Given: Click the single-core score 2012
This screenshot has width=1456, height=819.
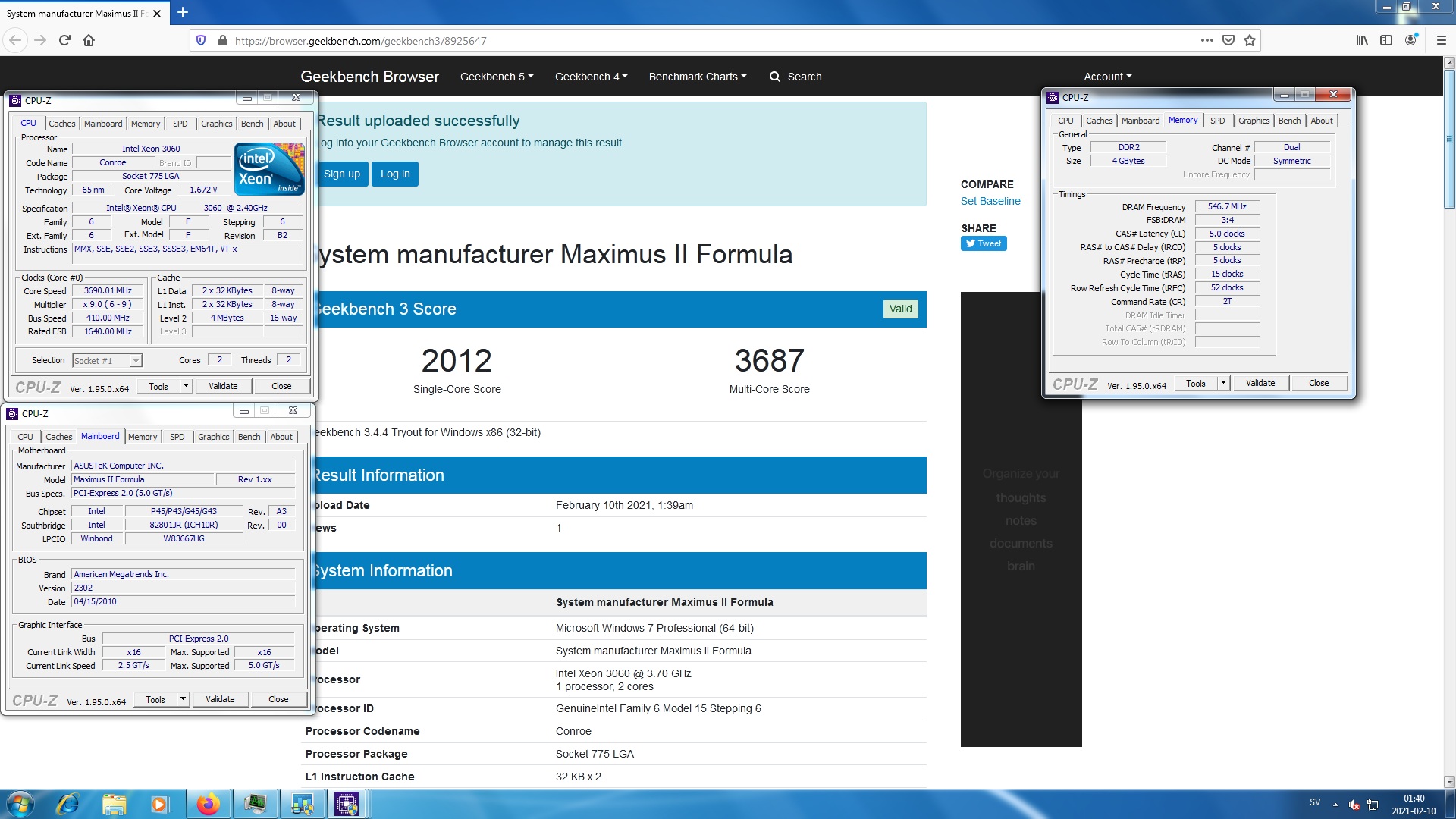Looking at the screenshot, I should 457,361.
